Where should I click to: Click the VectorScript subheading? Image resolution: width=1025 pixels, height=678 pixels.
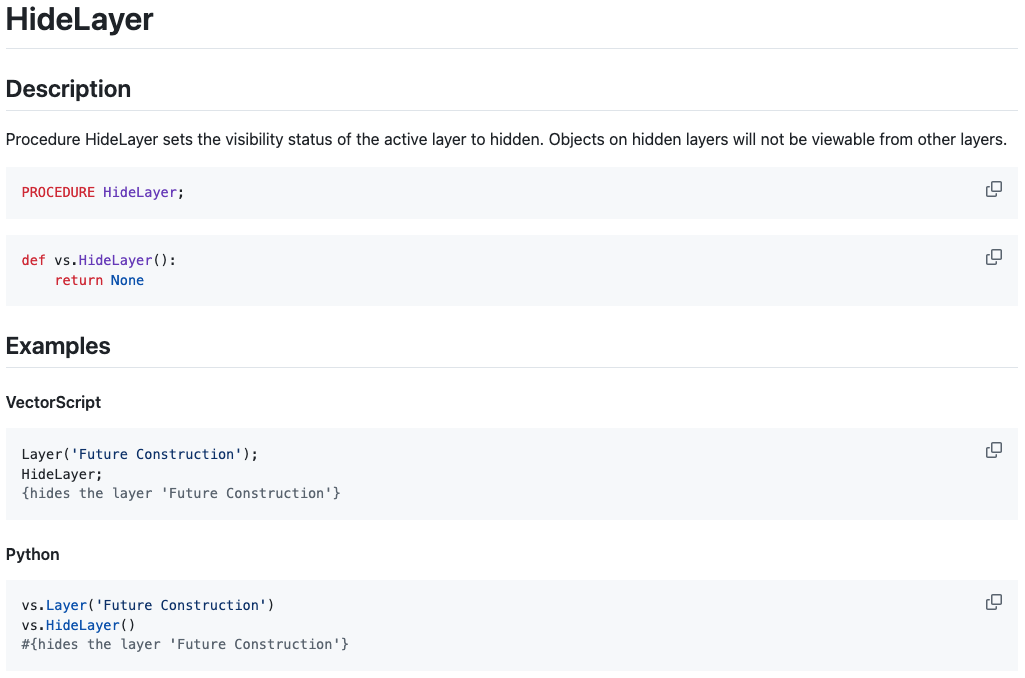click(53, 402)
